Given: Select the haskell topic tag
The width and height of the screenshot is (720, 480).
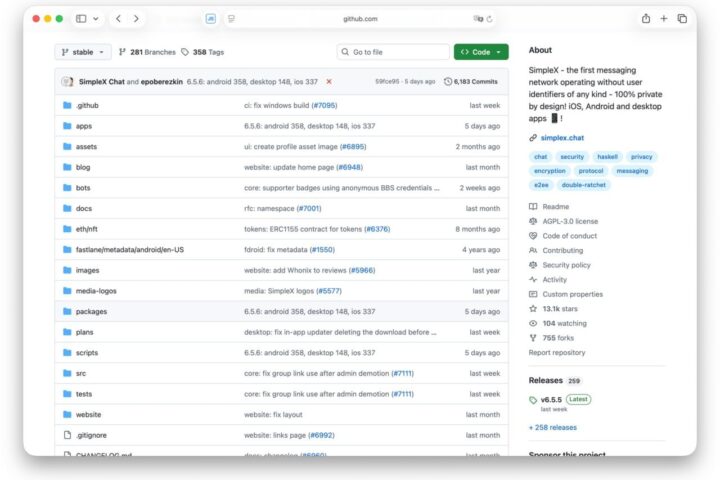Looking at the screenshot, I should tap(607, 157).
